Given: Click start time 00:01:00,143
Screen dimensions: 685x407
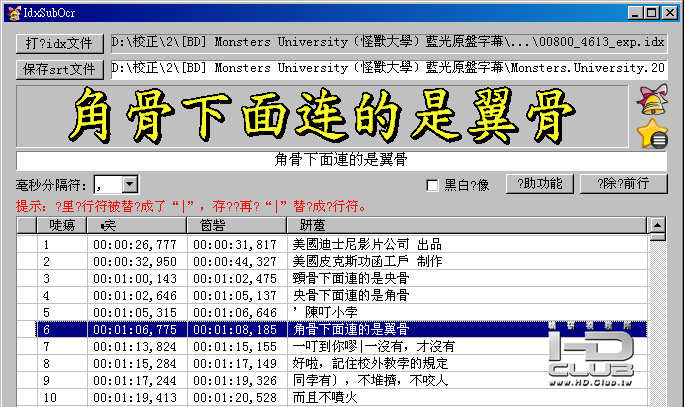Looking at the screenshot, I should [135, 279].
